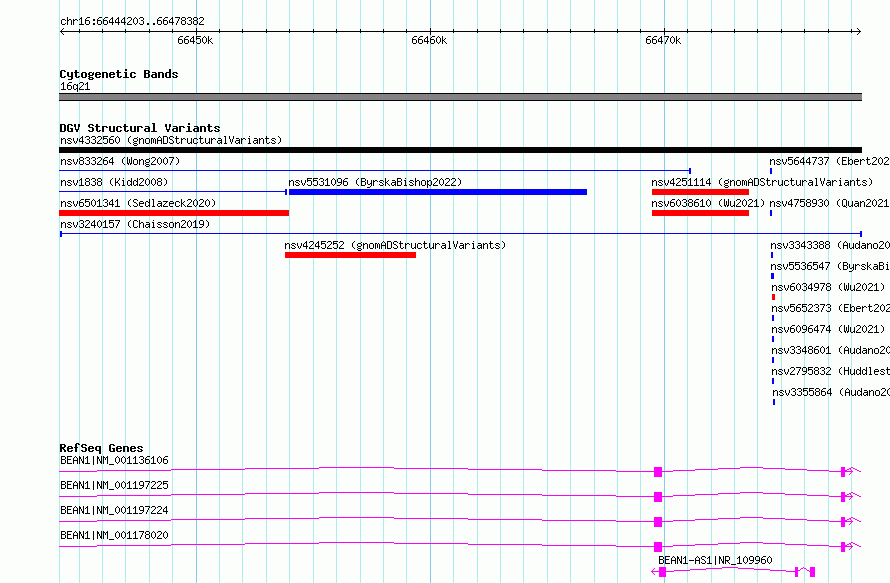
Task: Click the red nsv4251114 variant bar
Action: point(700,192)
